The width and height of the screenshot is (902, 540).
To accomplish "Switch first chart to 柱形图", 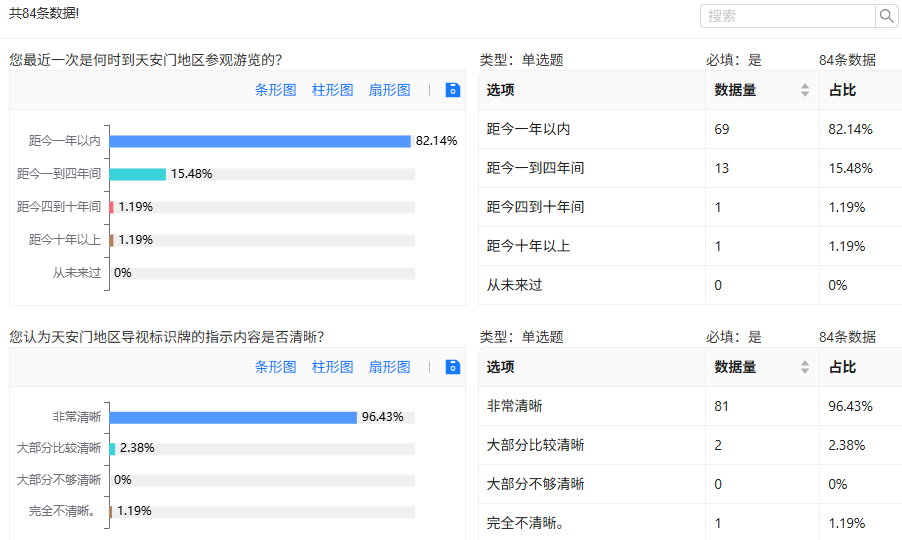I will [332, 90].
